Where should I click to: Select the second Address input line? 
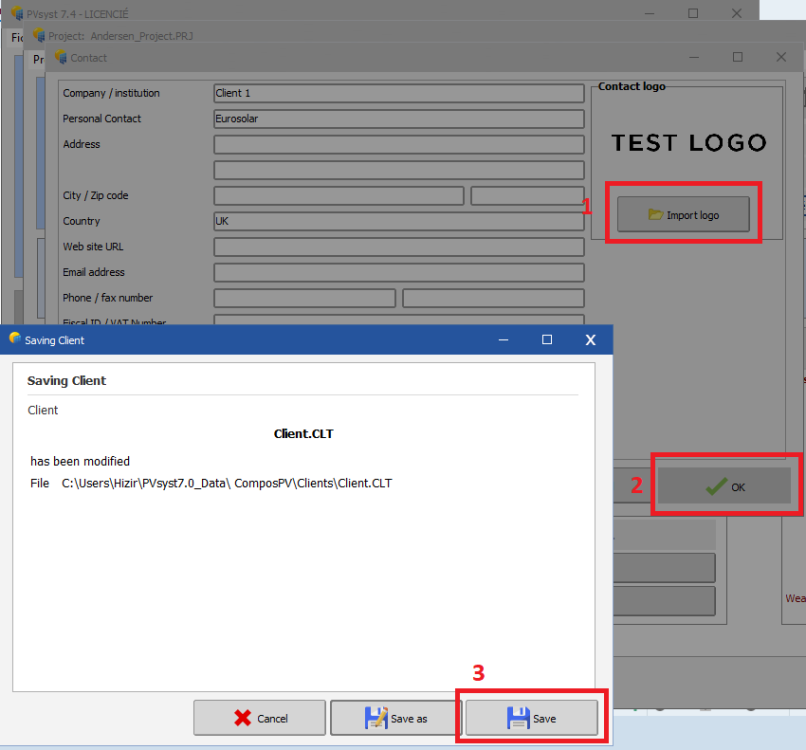pyautogui.click(x=398, y=170)
